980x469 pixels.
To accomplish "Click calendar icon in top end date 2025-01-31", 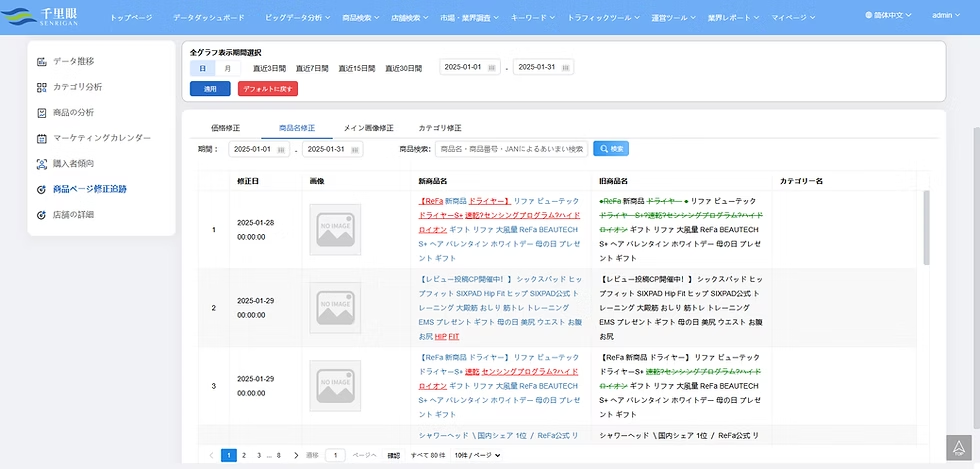I will point(566,68).
